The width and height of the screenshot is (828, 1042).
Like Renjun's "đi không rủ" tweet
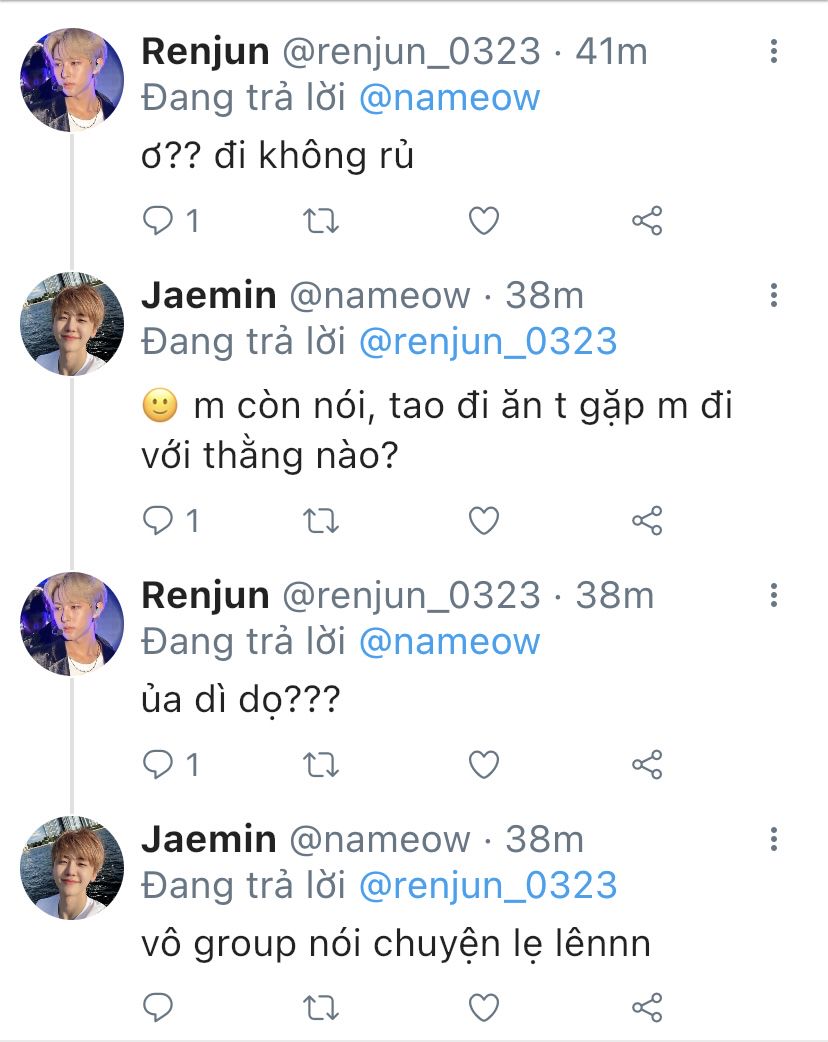(484, 221)
